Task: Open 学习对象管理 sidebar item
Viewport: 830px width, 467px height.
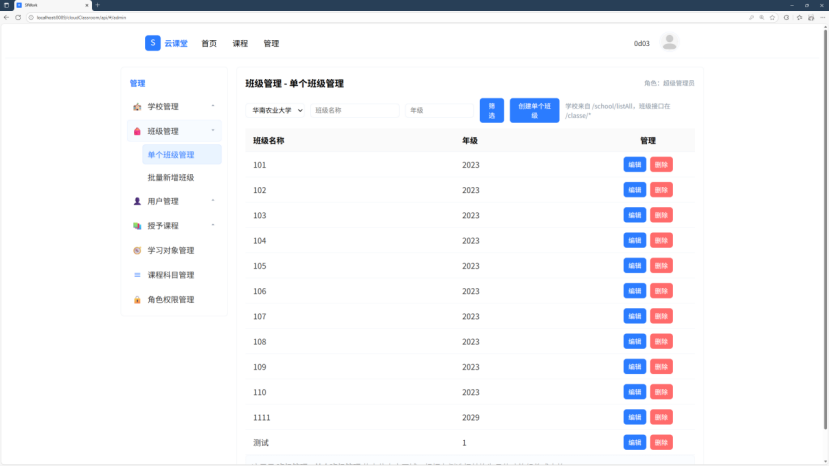Action: pyautogui.click(x=174, y=250)
